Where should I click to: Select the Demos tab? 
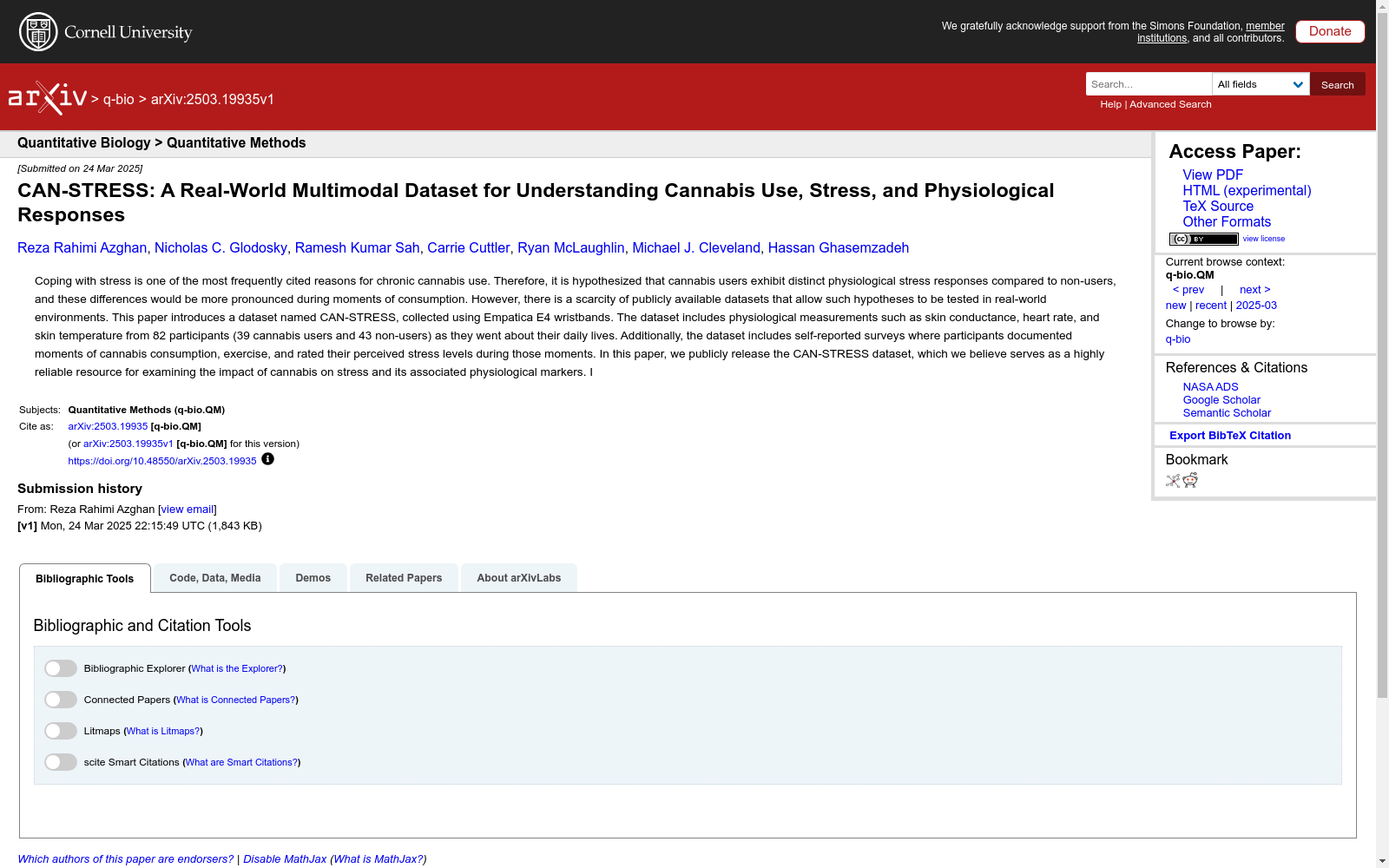tap(313, 578)
